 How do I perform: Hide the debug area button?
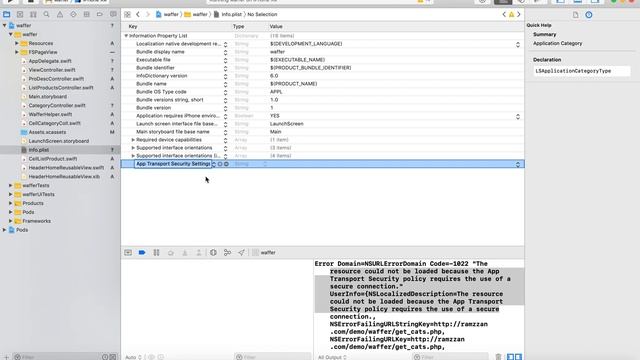[x=128, y=253]
